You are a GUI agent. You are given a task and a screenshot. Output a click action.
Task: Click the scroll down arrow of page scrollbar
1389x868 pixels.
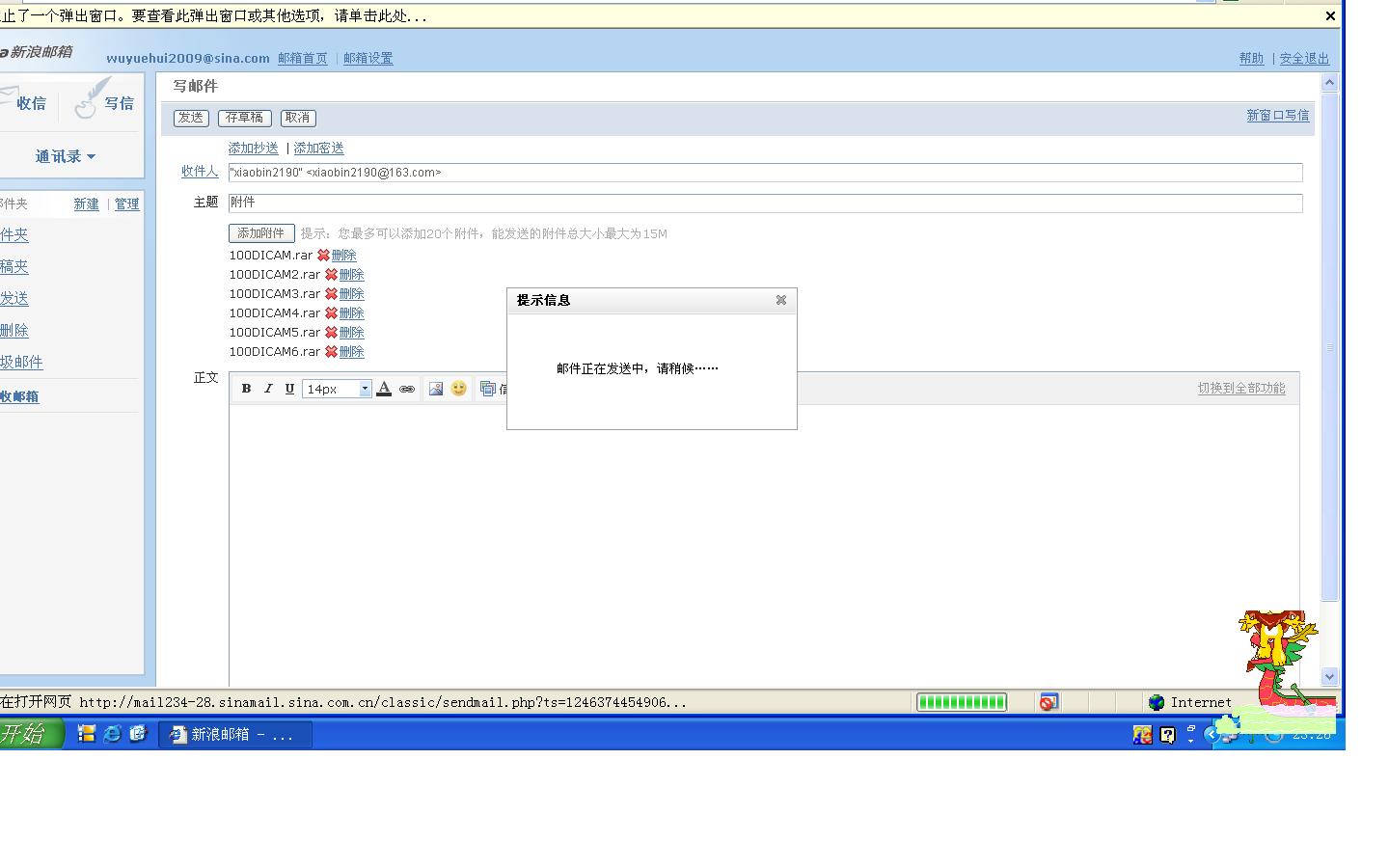1329,677
